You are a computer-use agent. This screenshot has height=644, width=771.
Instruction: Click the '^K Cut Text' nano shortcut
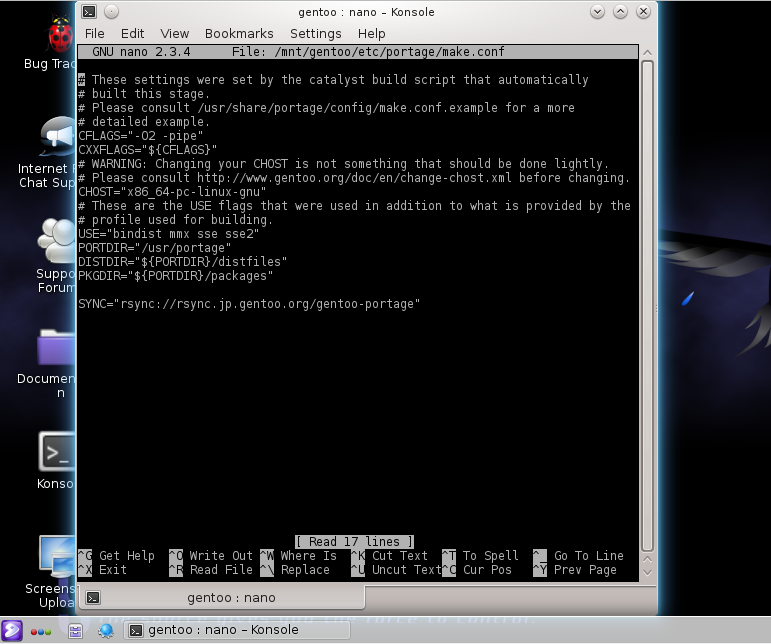tap(389, 556)
